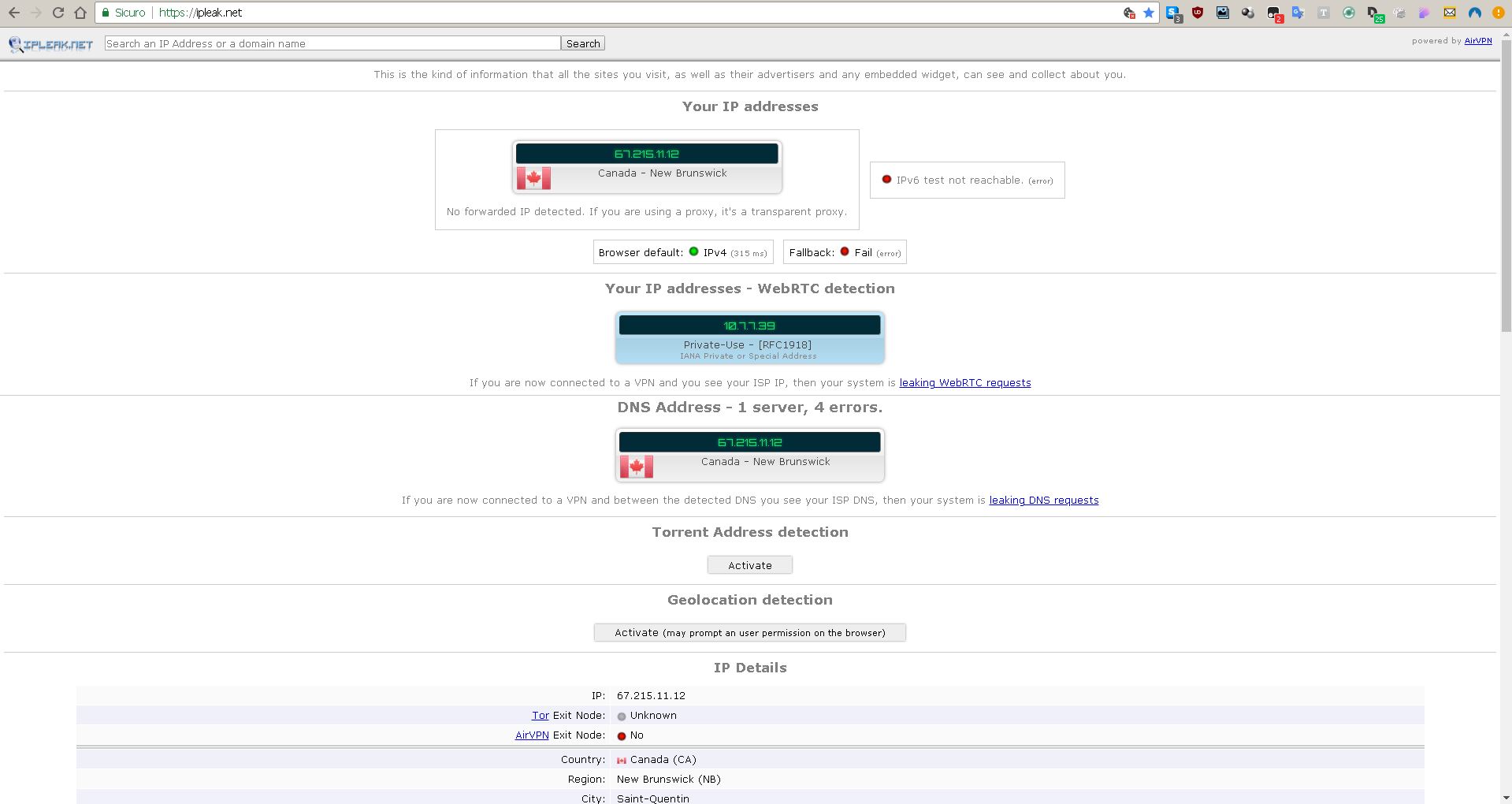This screenshot has height=804, width=1512.
Task: Open the purple tag extension icon
Action: click(1425, 13)
